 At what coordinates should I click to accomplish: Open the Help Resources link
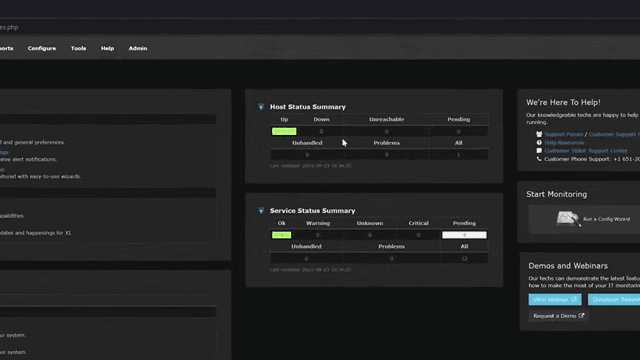564,142
